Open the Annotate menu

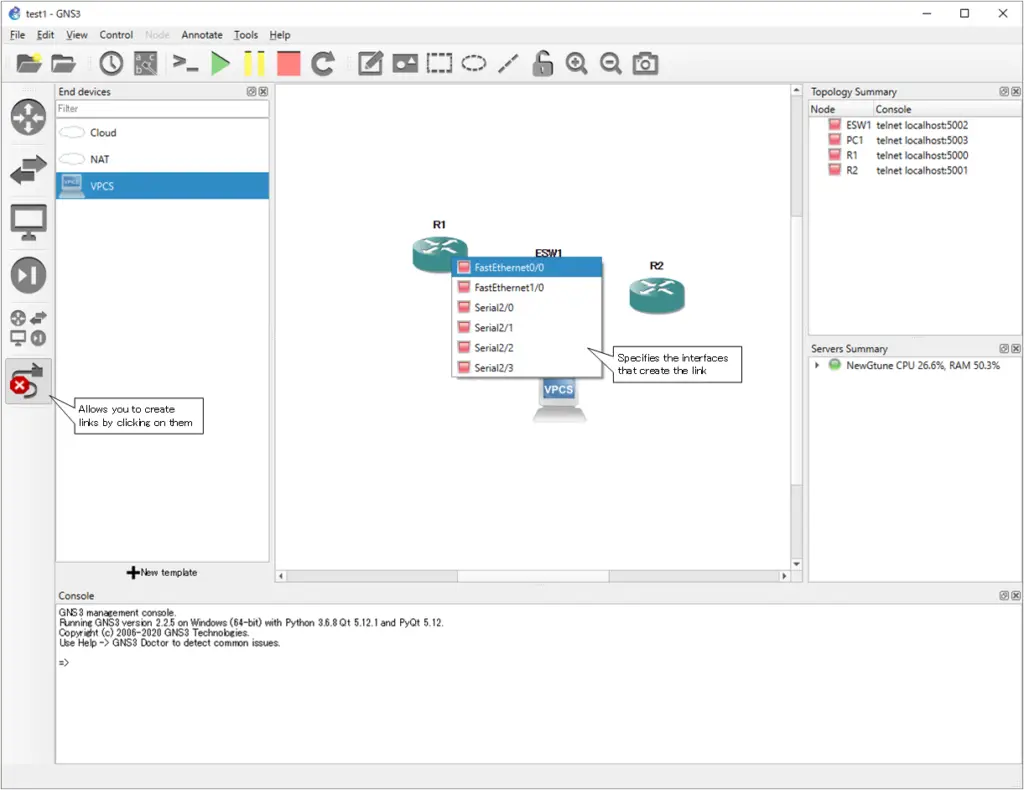pos(202,35)
